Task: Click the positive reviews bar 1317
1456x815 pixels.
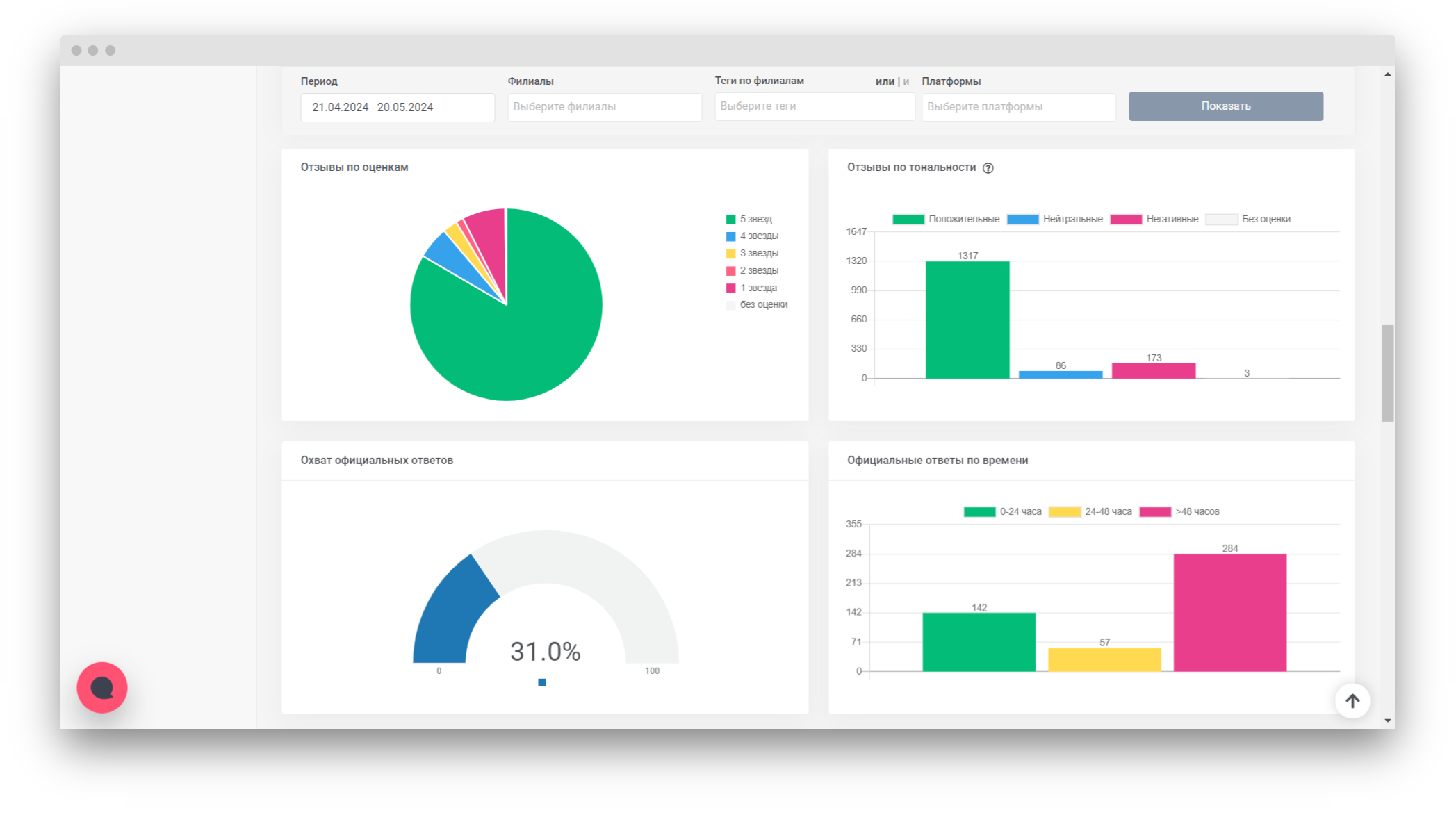Action: (x=967, y=320)
